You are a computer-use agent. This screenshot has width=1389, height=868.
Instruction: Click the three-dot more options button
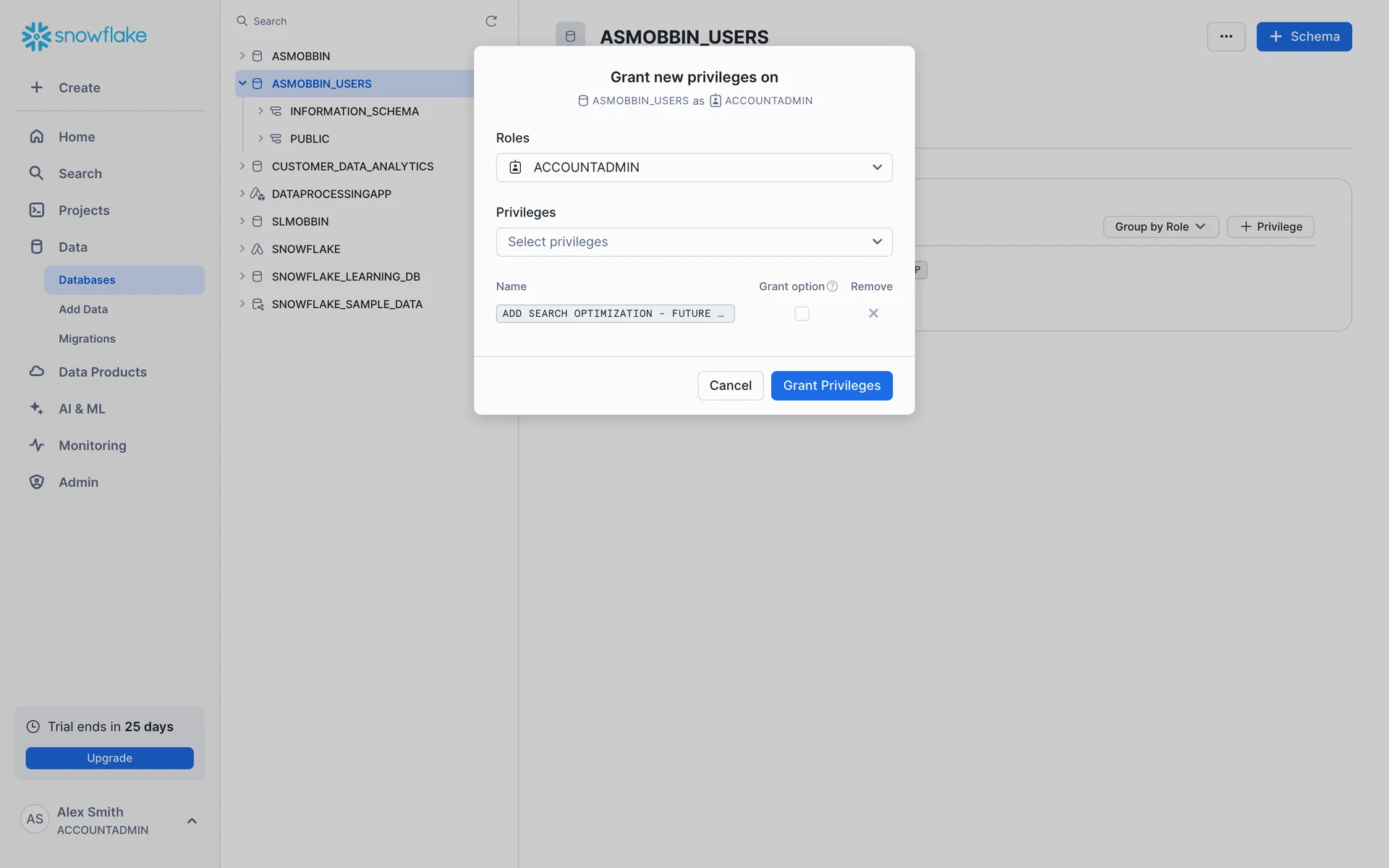coord(1226,37)
